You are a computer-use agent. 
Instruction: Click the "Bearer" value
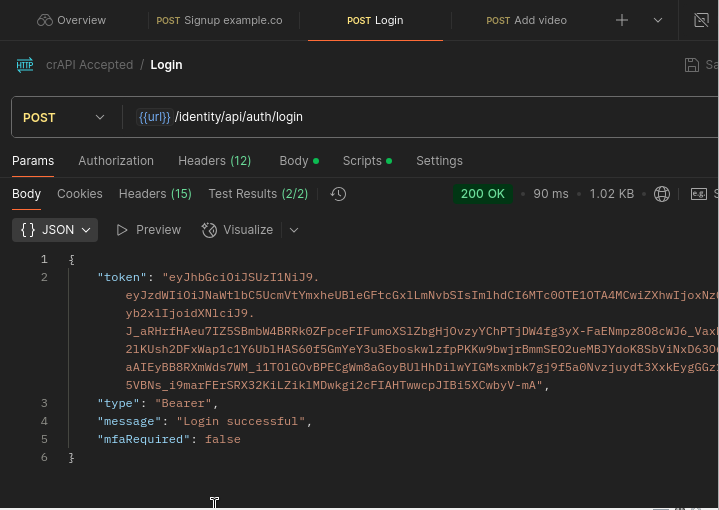click(183, 404)
